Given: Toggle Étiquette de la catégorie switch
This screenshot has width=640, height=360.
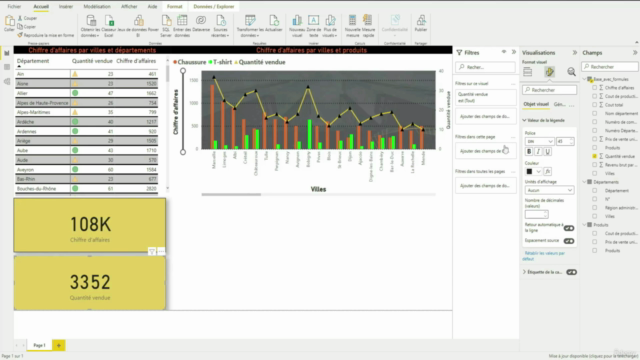Looking at the screenshot, I should pos(571,272).
